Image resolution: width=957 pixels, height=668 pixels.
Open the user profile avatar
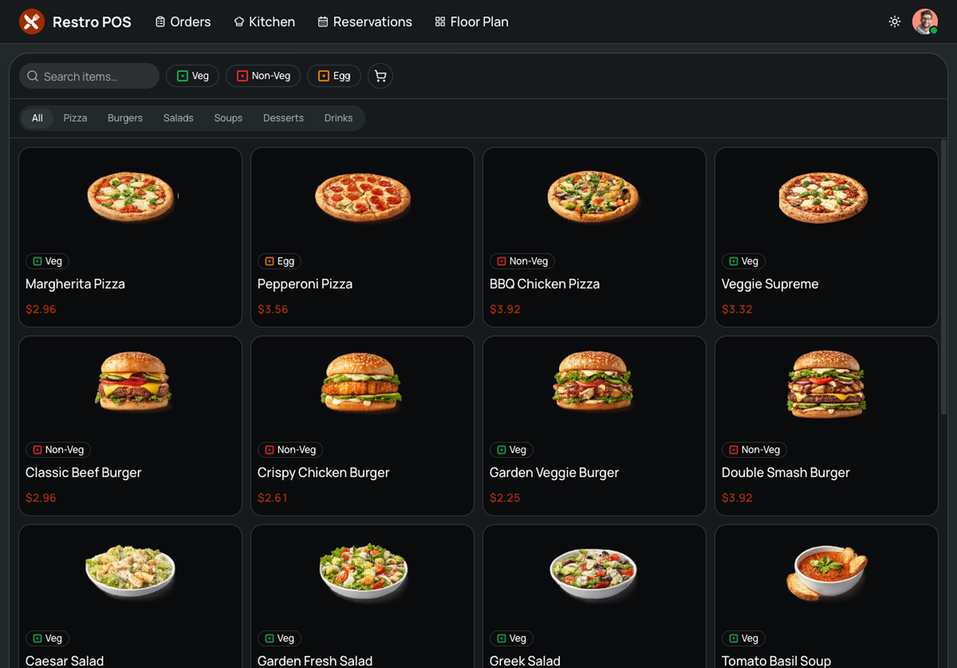click(x=925, y=22)
